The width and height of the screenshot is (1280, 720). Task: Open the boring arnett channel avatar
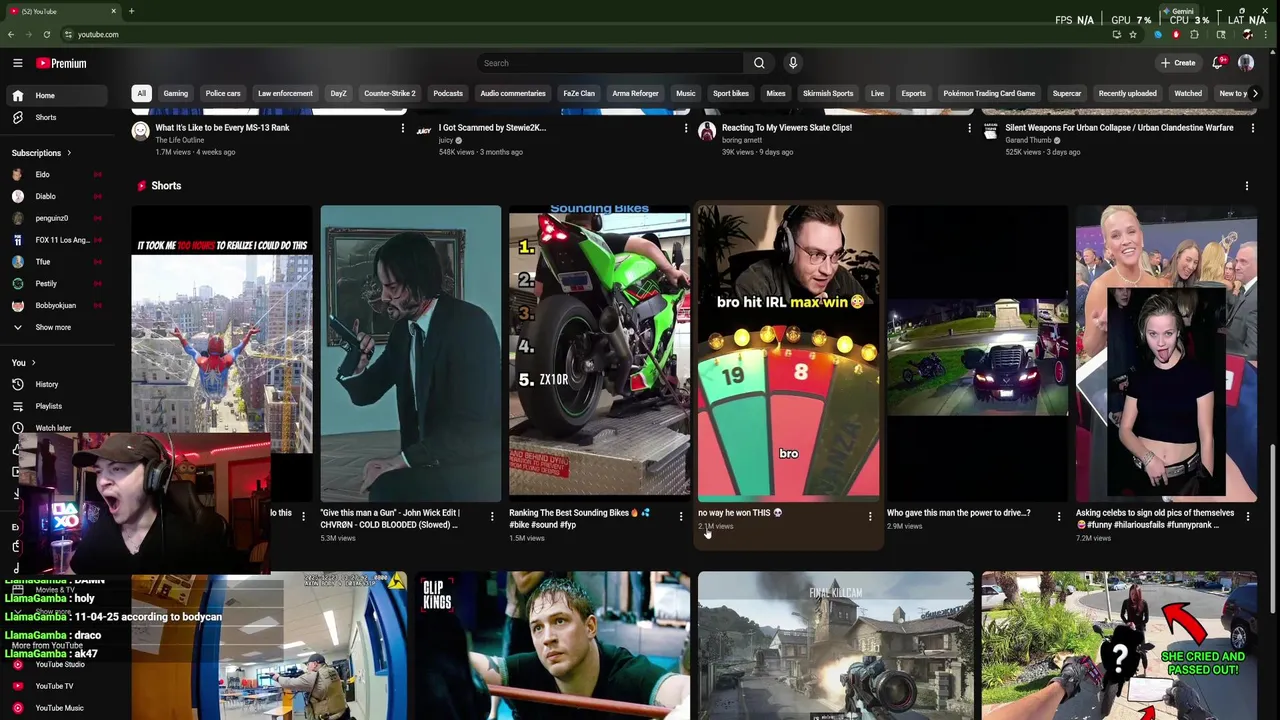tap(707, 131)
